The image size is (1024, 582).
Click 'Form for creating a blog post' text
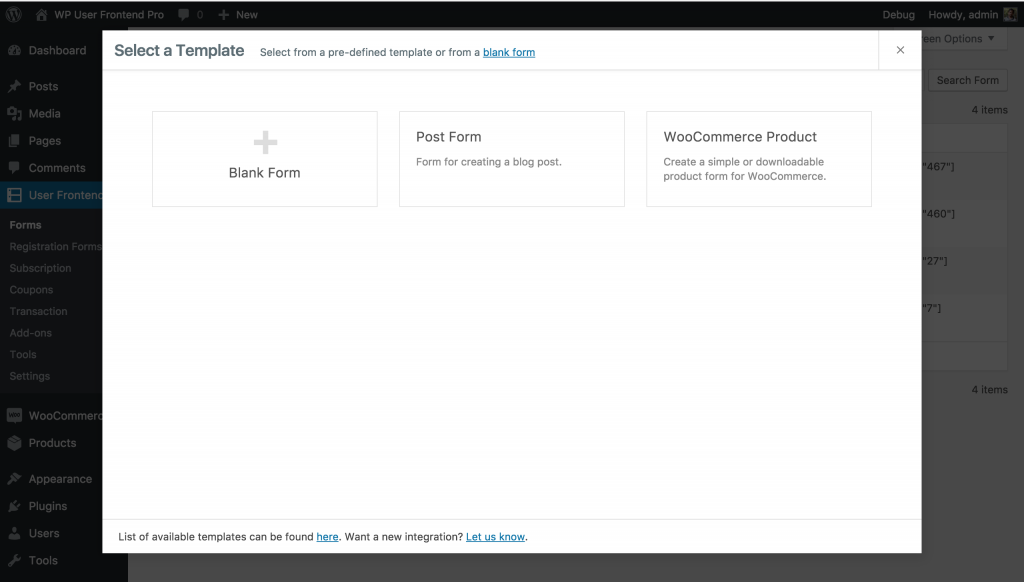488,161
